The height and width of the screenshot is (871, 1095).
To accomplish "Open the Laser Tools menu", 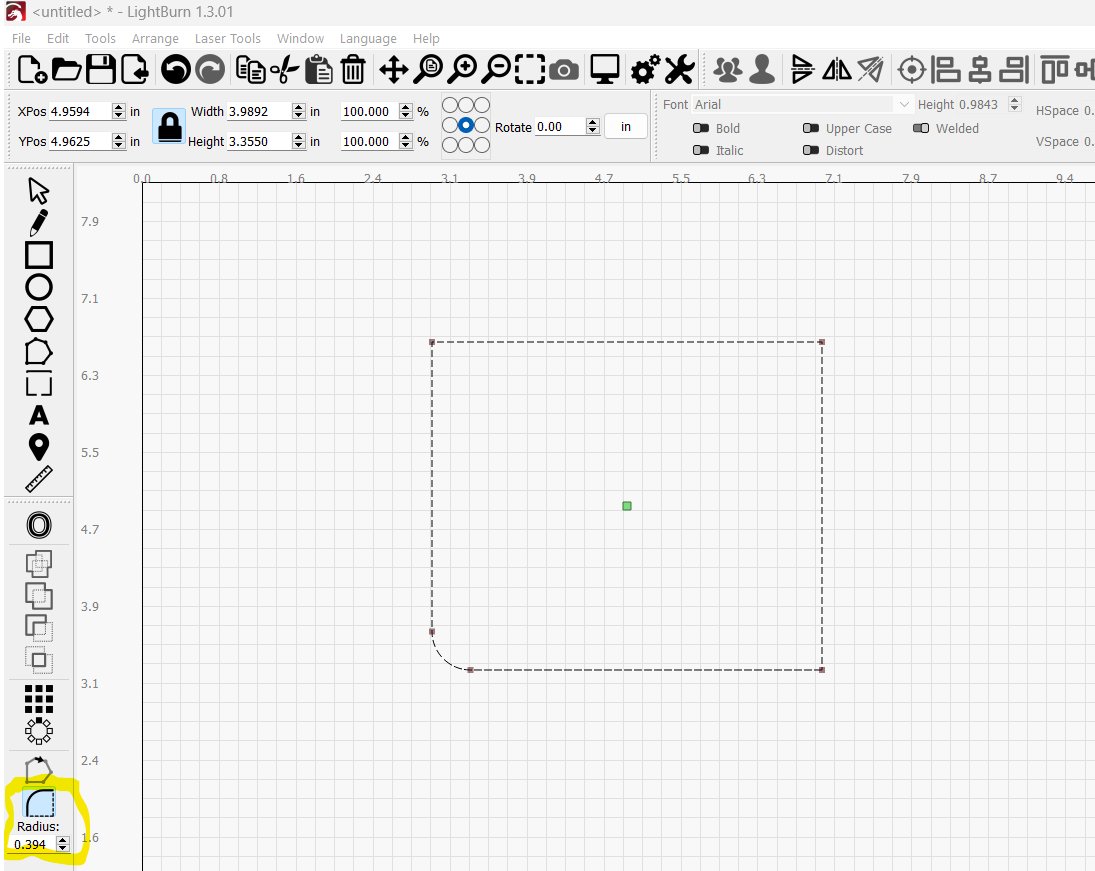I will tap(228, 38).
